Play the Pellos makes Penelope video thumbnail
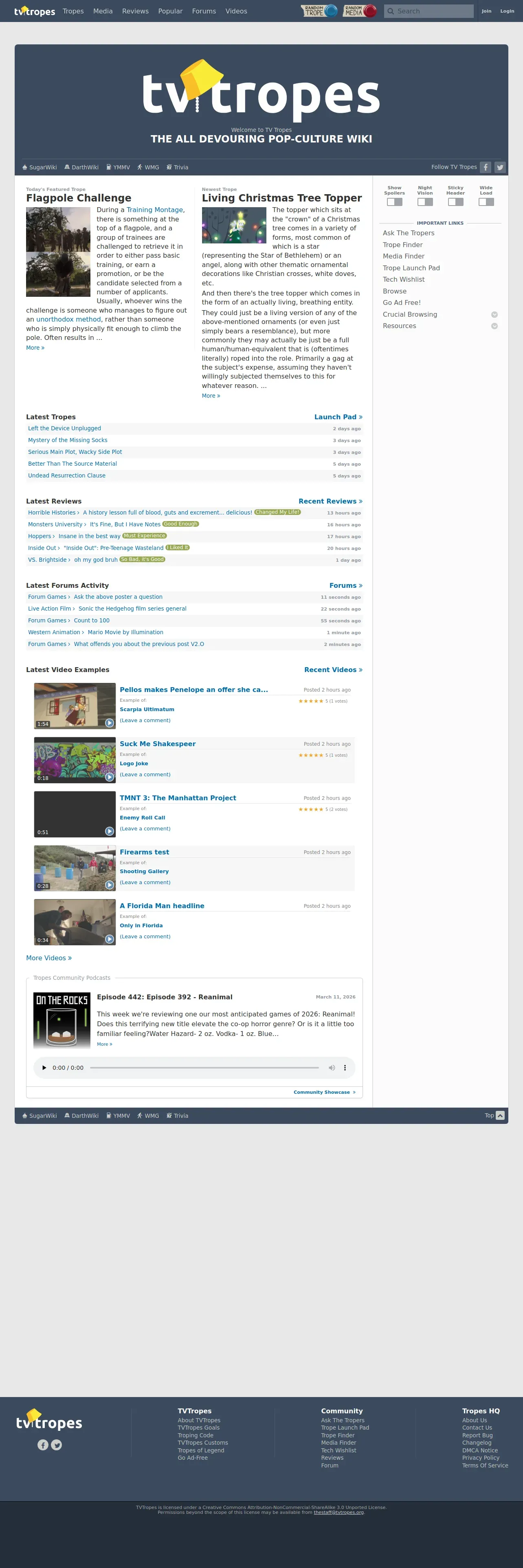Viewport: 523px width, 1568px height. [75, 705]
